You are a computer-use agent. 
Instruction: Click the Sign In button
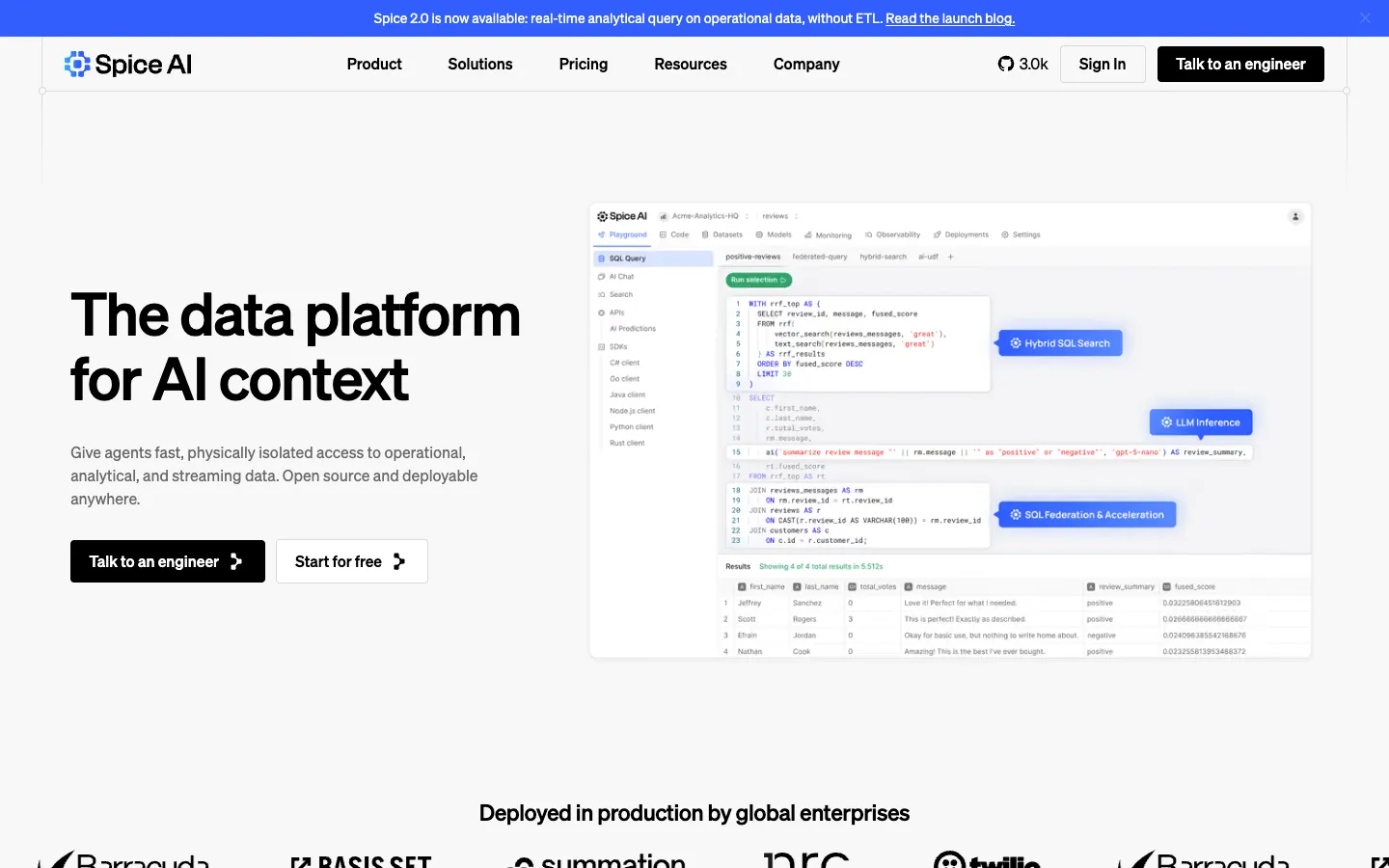tap(1103, 64)
